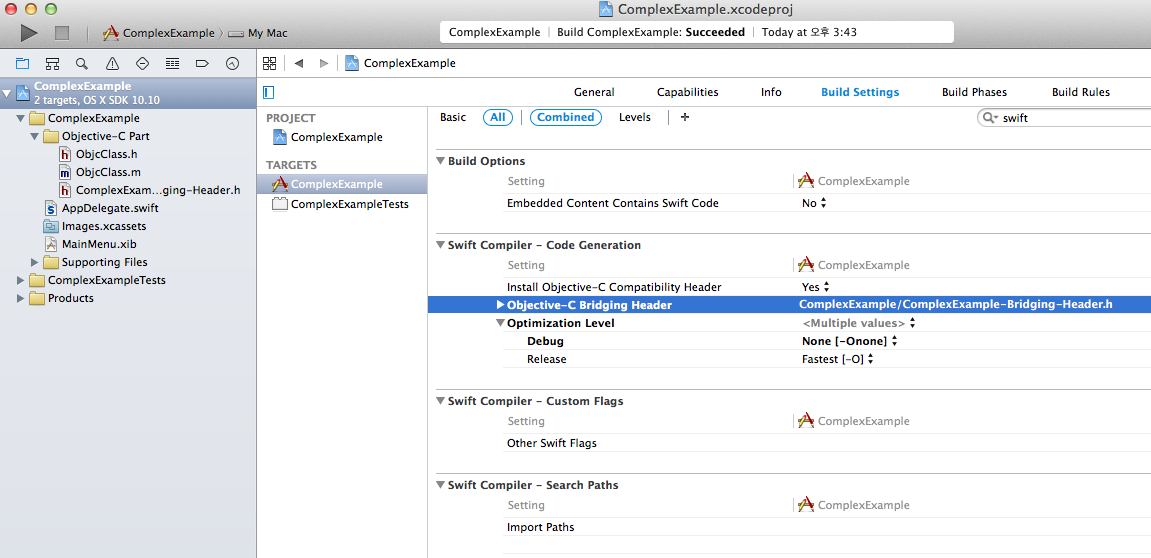Change the Release optimization level

(x=838, y=359)
